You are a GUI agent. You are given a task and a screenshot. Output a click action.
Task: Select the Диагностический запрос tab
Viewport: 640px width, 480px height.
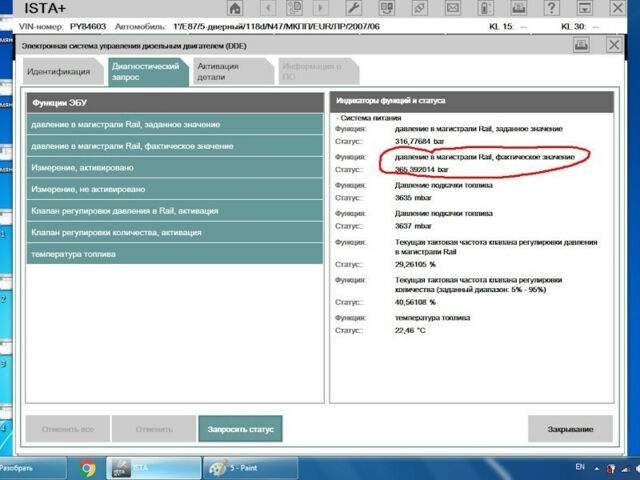[148, 72]
